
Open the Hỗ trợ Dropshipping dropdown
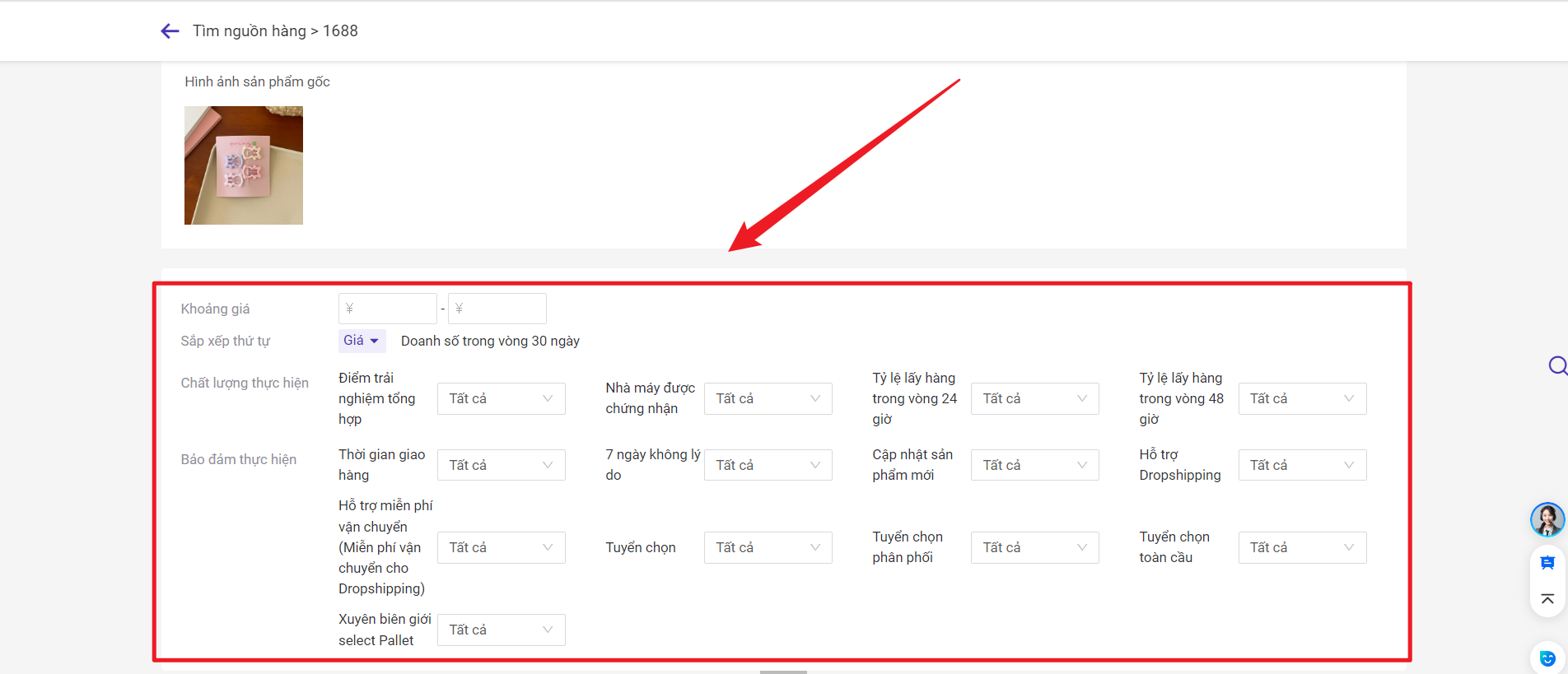[x=1301, y=465]
